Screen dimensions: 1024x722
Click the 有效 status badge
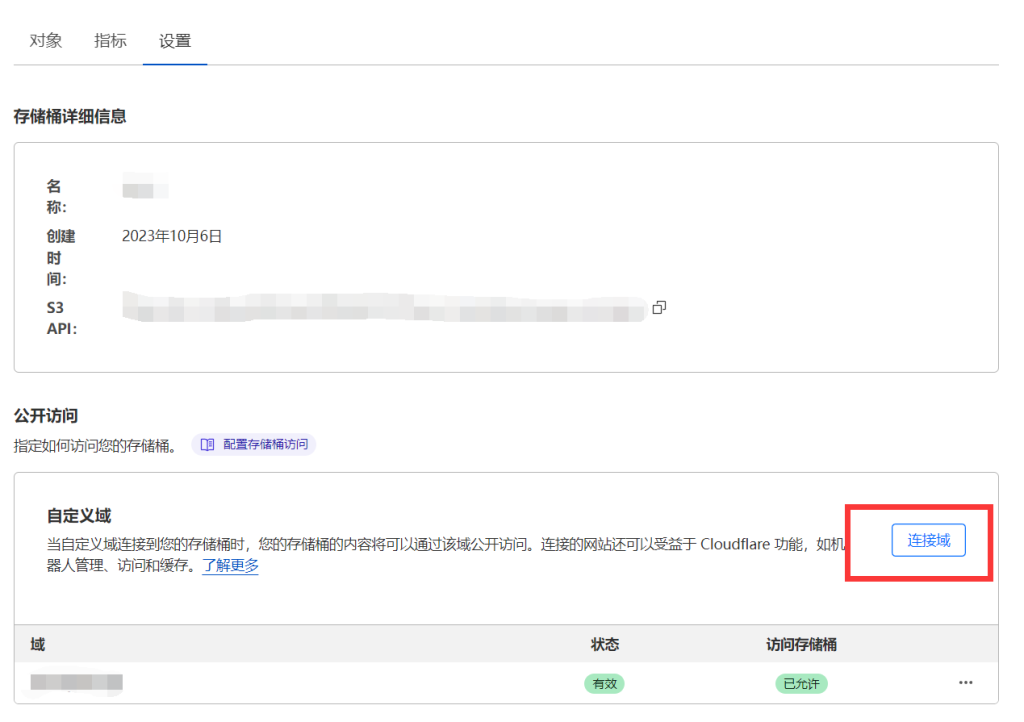click(603, 682)
